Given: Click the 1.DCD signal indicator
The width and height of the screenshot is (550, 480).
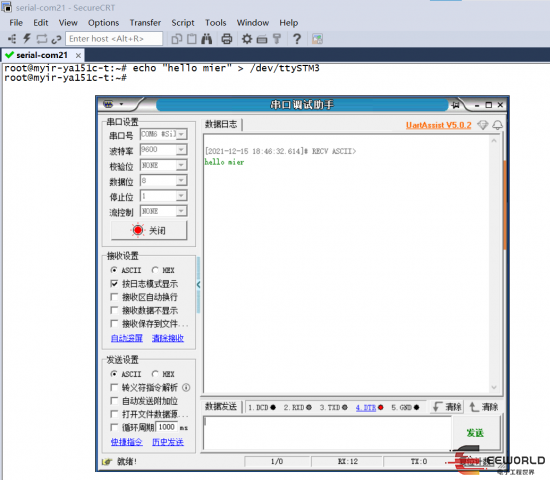Looking at the screenshot, I should pos(262,407).
